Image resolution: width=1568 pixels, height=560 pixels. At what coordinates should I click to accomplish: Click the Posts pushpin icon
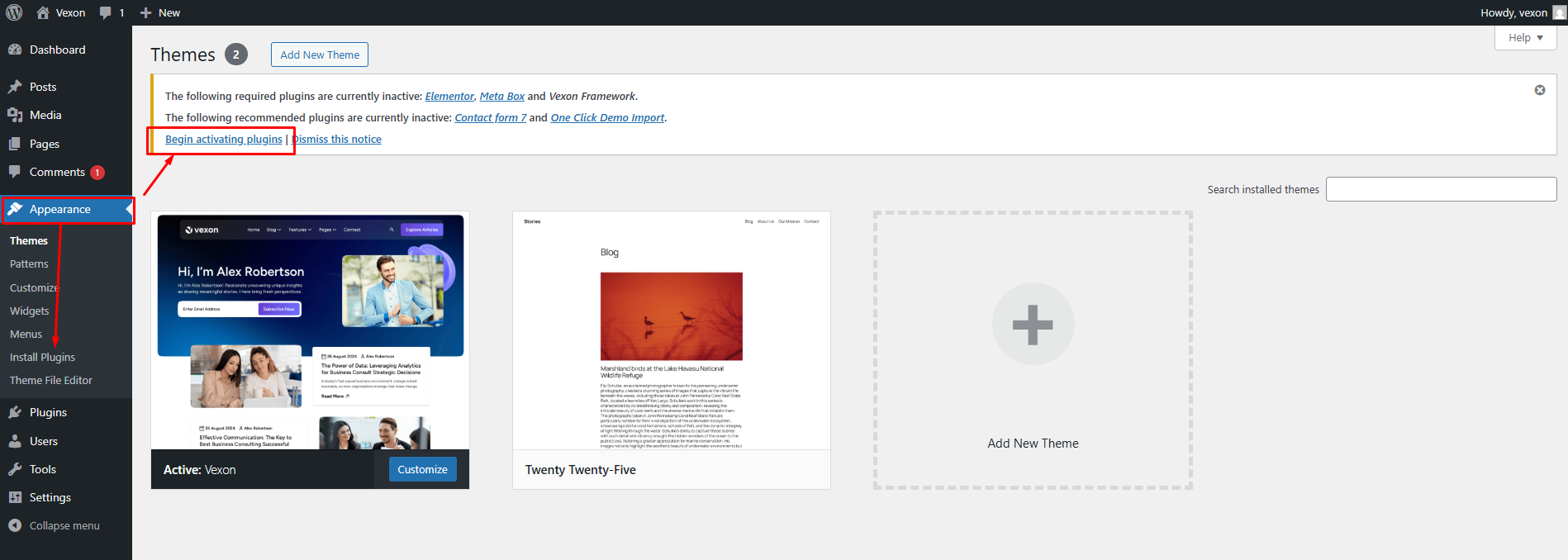pos(15,87)
